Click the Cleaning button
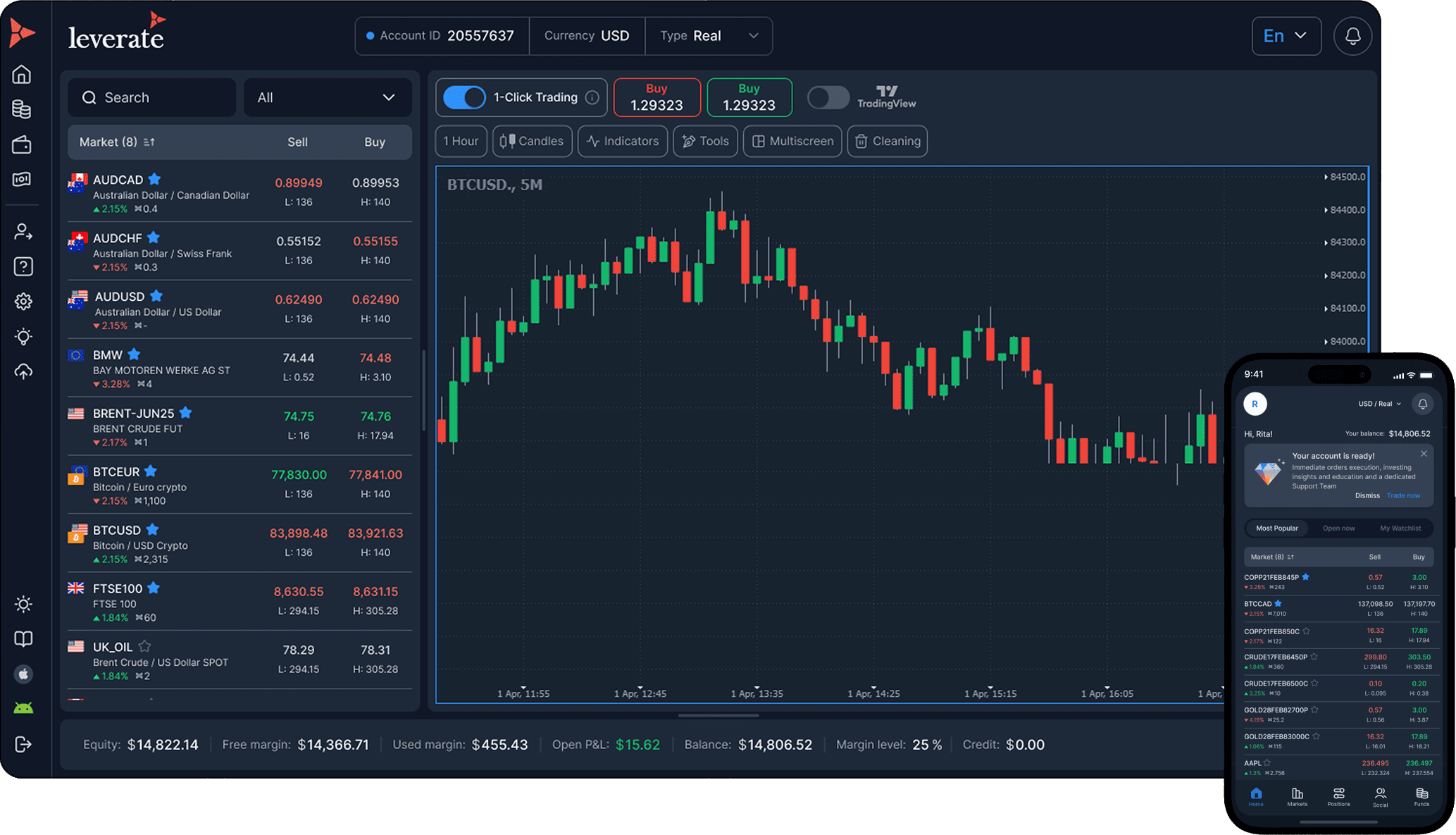Screen dimensions: 1456x835 click(888, 141)
